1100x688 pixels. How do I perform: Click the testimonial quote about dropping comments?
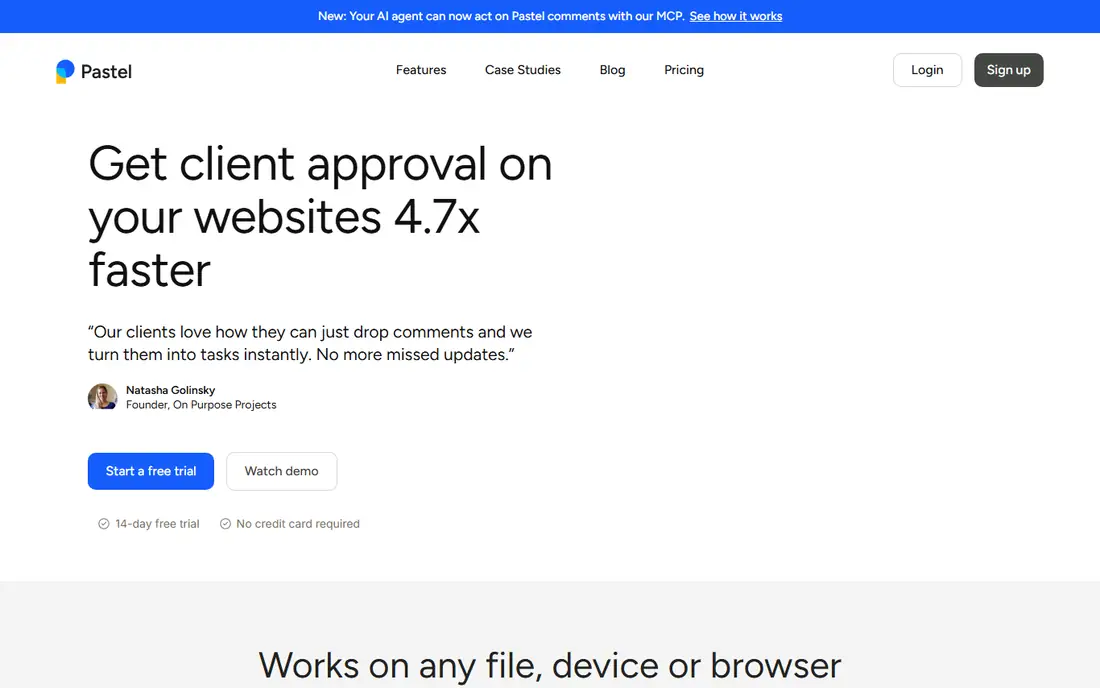tap(310, 343)
